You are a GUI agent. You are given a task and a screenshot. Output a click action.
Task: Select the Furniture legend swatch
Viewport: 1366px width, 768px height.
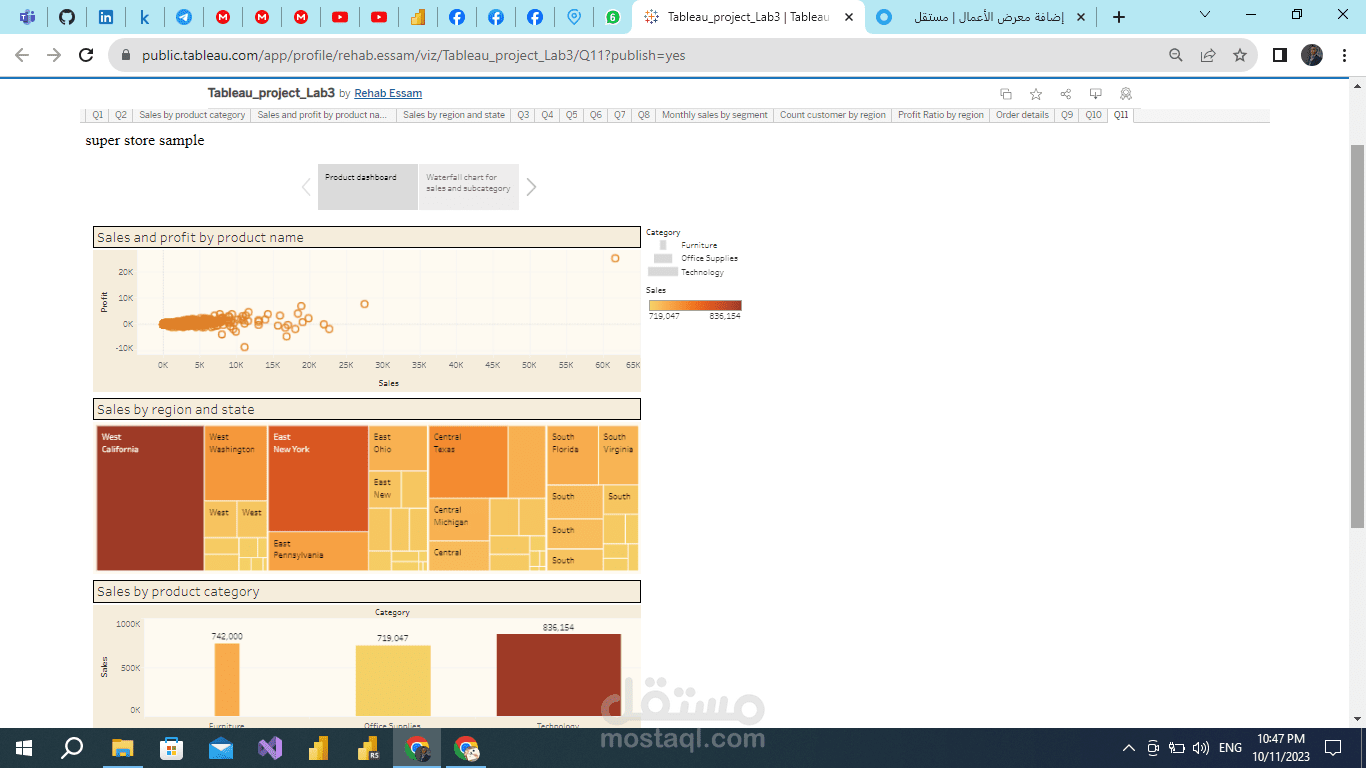click(x=663, y=245)
